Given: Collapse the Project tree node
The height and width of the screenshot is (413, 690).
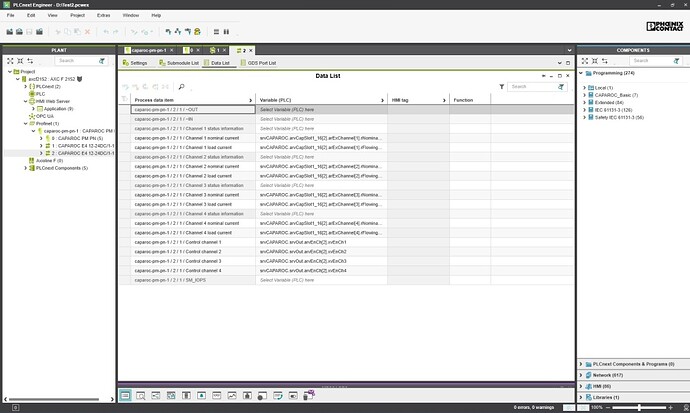Looking at the screenshot, I should pyautogui.click(x=10, y=71).
